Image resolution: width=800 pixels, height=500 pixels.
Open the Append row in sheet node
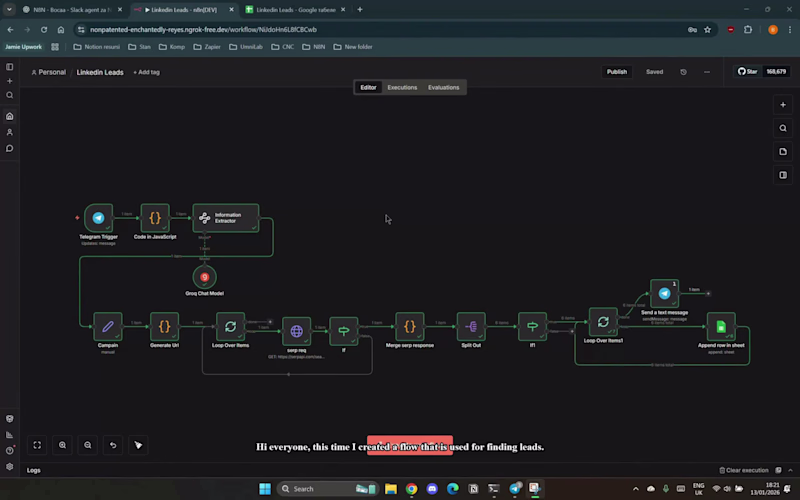coord(721,327)
